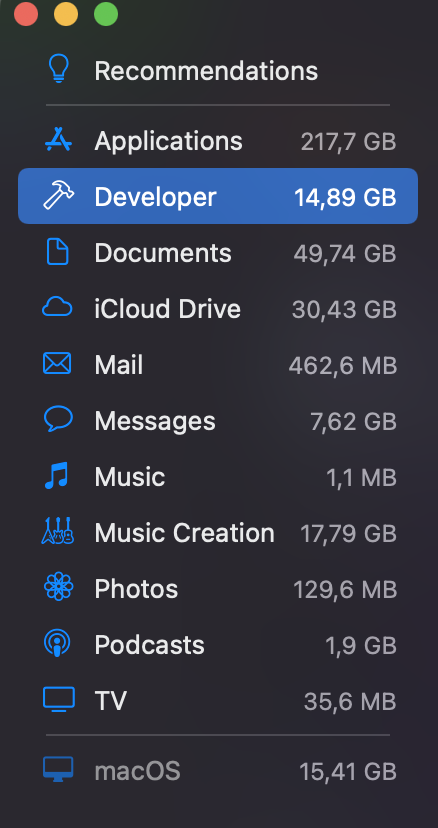This screenshot has height=828, width=438.
Task: Click the Documents page icon
Action: 58,252
